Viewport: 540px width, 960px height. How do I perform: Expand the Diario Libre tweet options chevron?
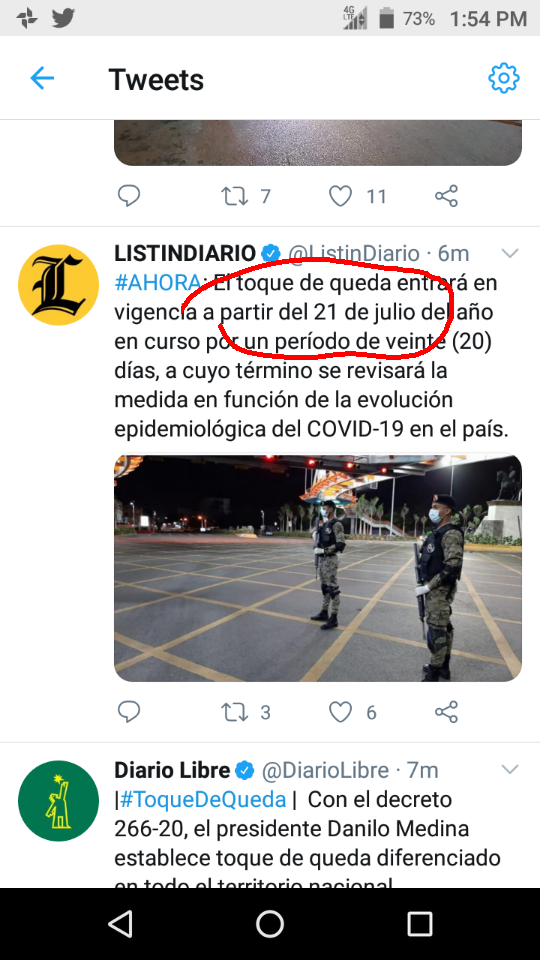[509, 769]
